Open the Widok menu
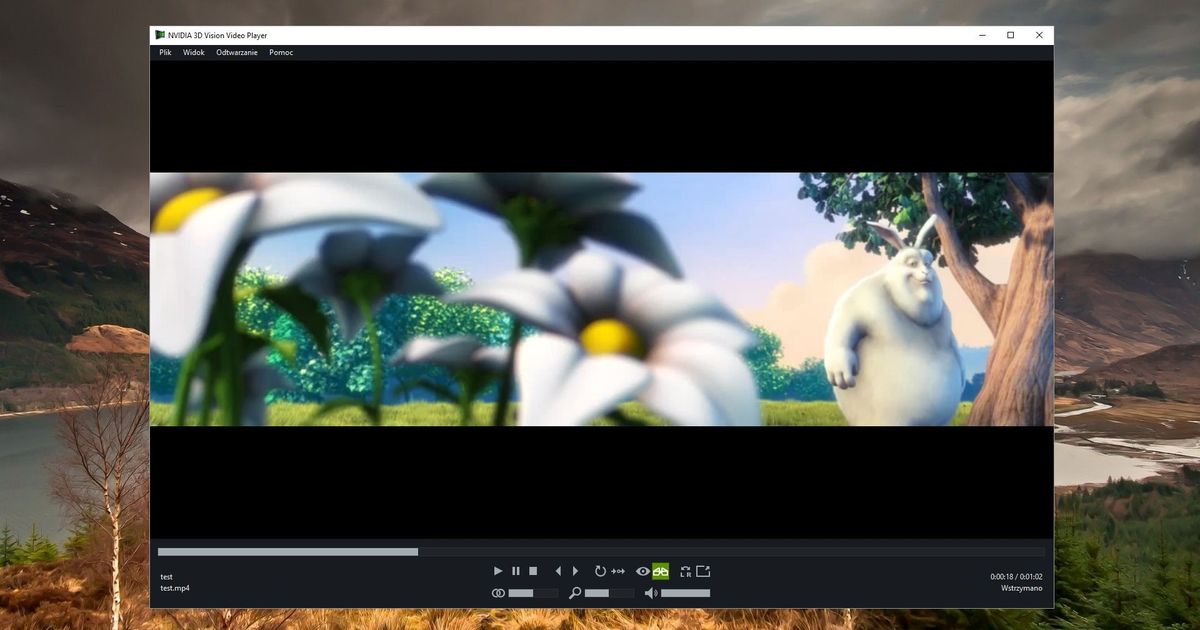 pos(193,52)
